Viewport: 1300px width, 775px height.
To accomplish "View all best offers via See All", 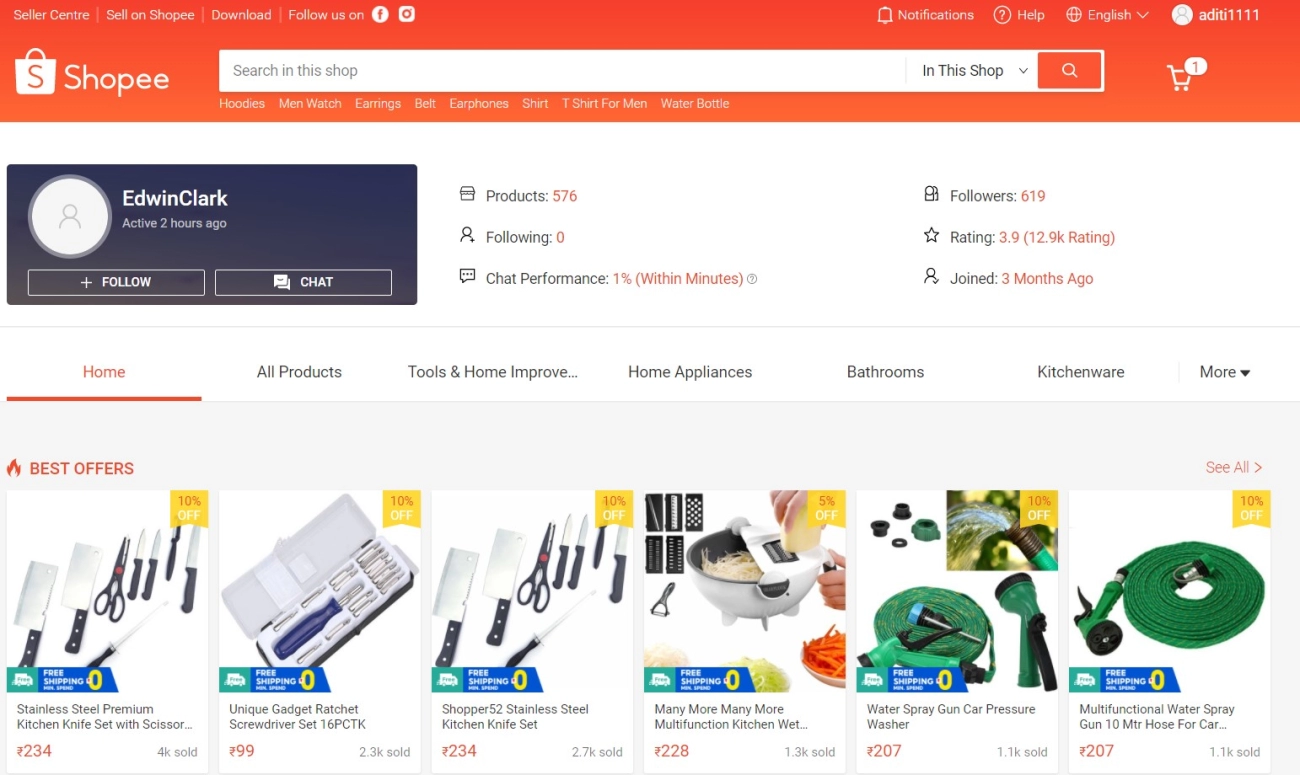I will [x=1234, y=467].
